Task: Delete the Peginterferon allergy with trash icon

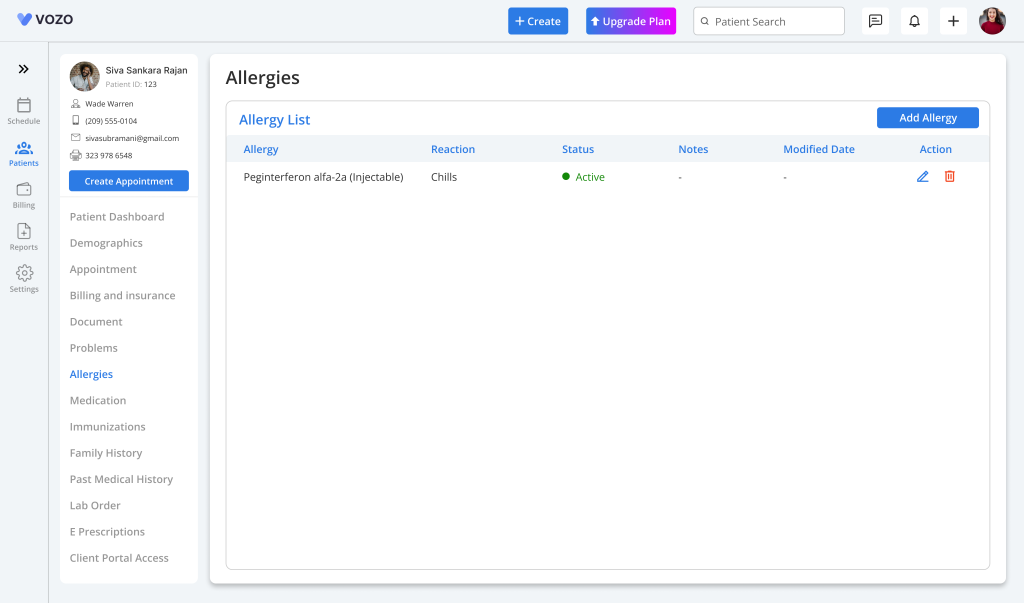Action: pos(950,176)
